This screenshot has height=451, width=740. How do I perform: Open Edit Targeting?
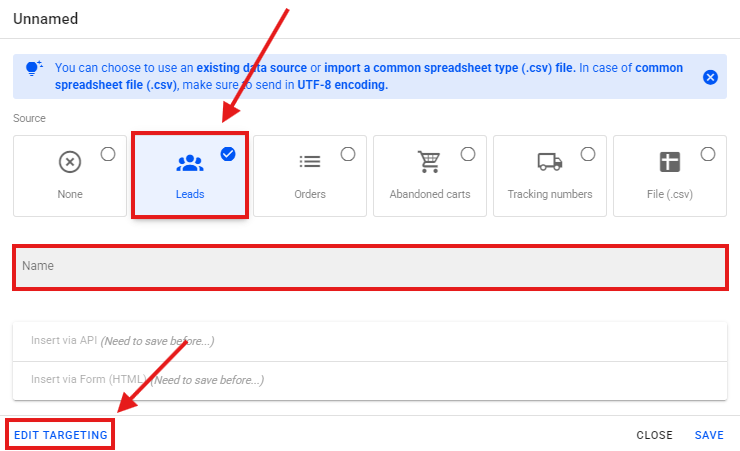coord(61,435)
